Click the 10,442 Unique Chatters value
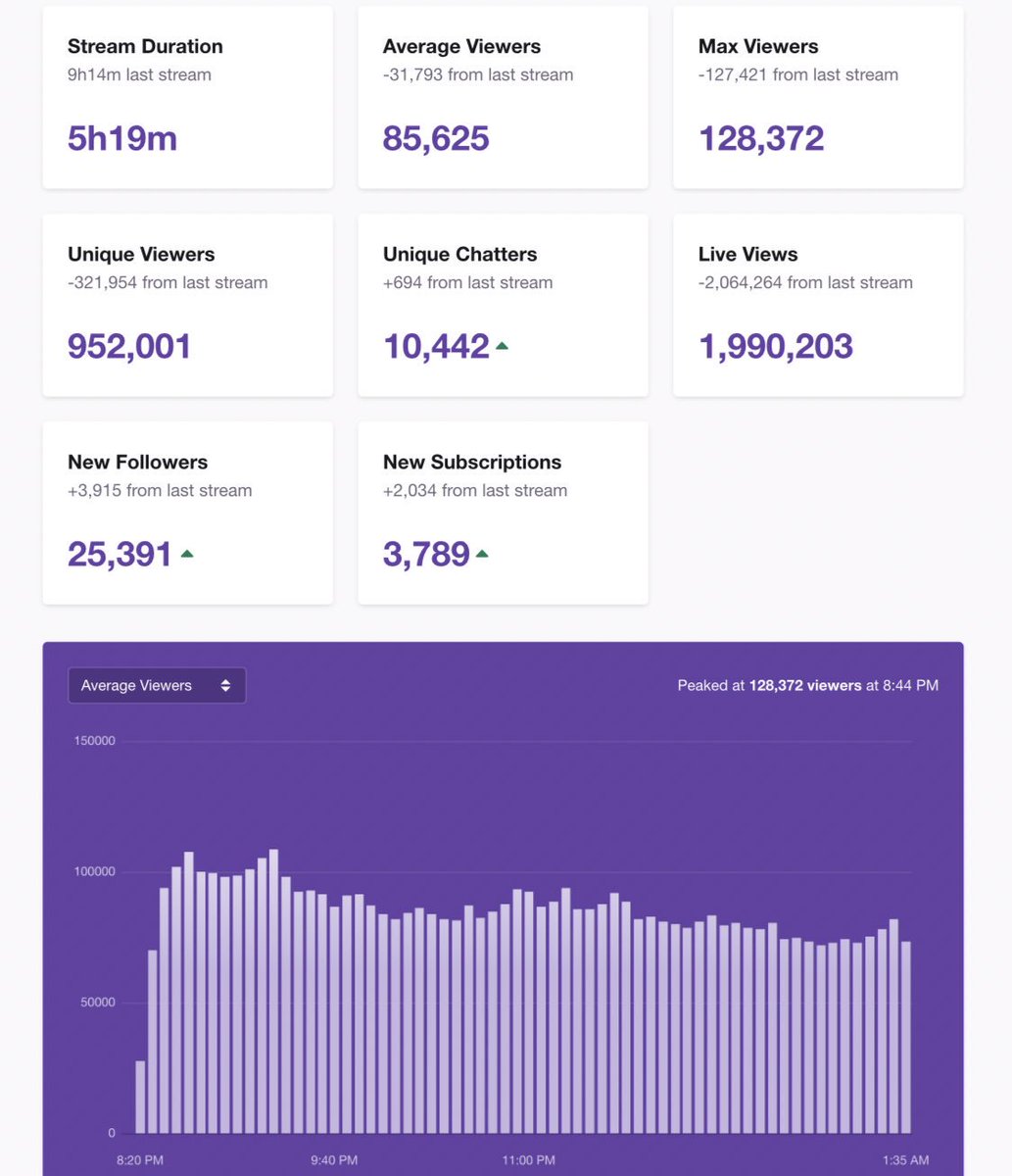Screen dimensions: 1012x1176 coord(436,346)
